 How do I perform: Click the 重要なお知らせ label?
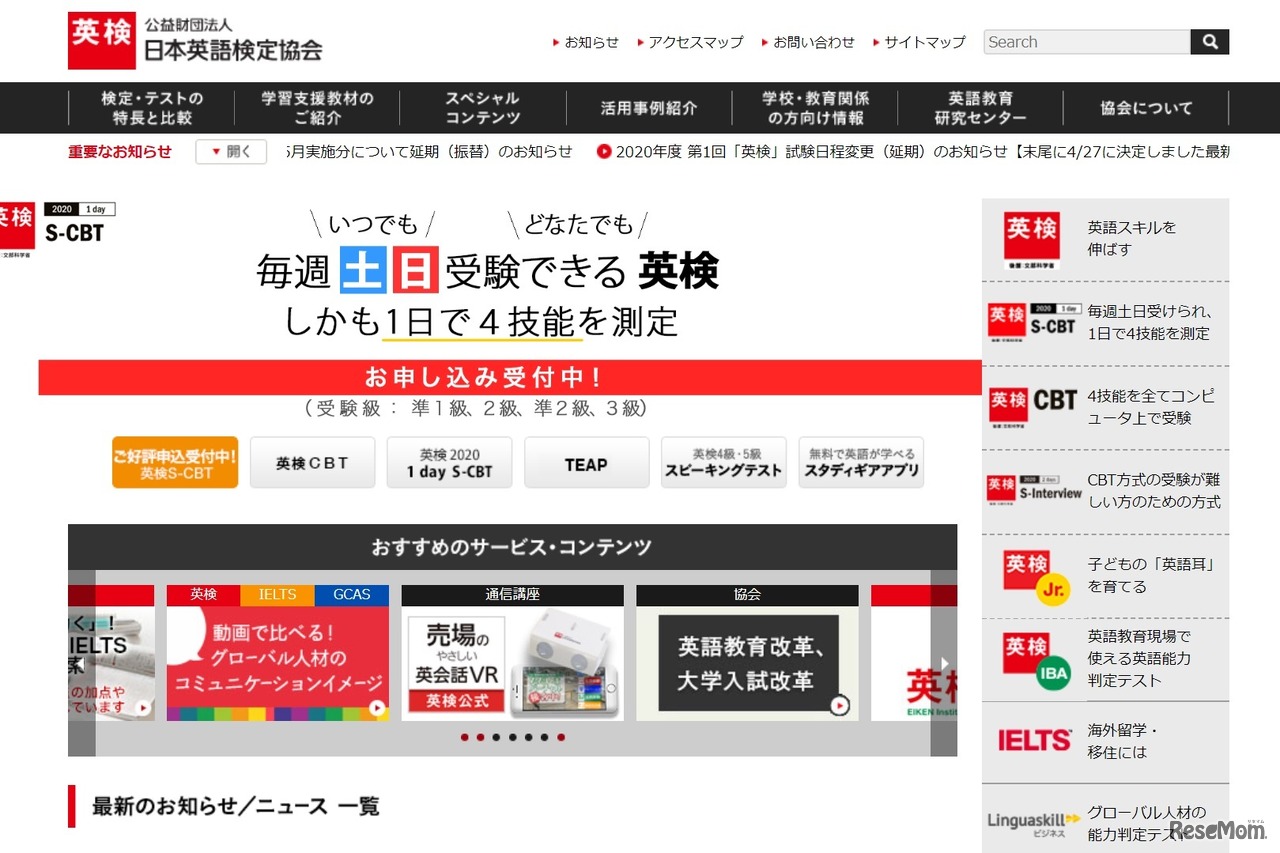point(120,152)
